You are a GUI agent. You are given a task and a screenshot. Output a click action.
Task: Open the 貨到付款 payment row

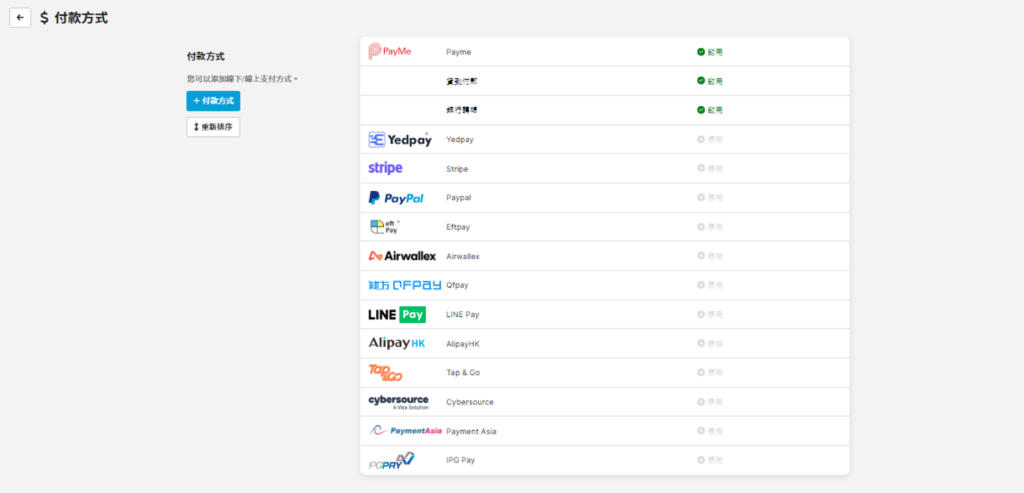(x=462, y=81)
